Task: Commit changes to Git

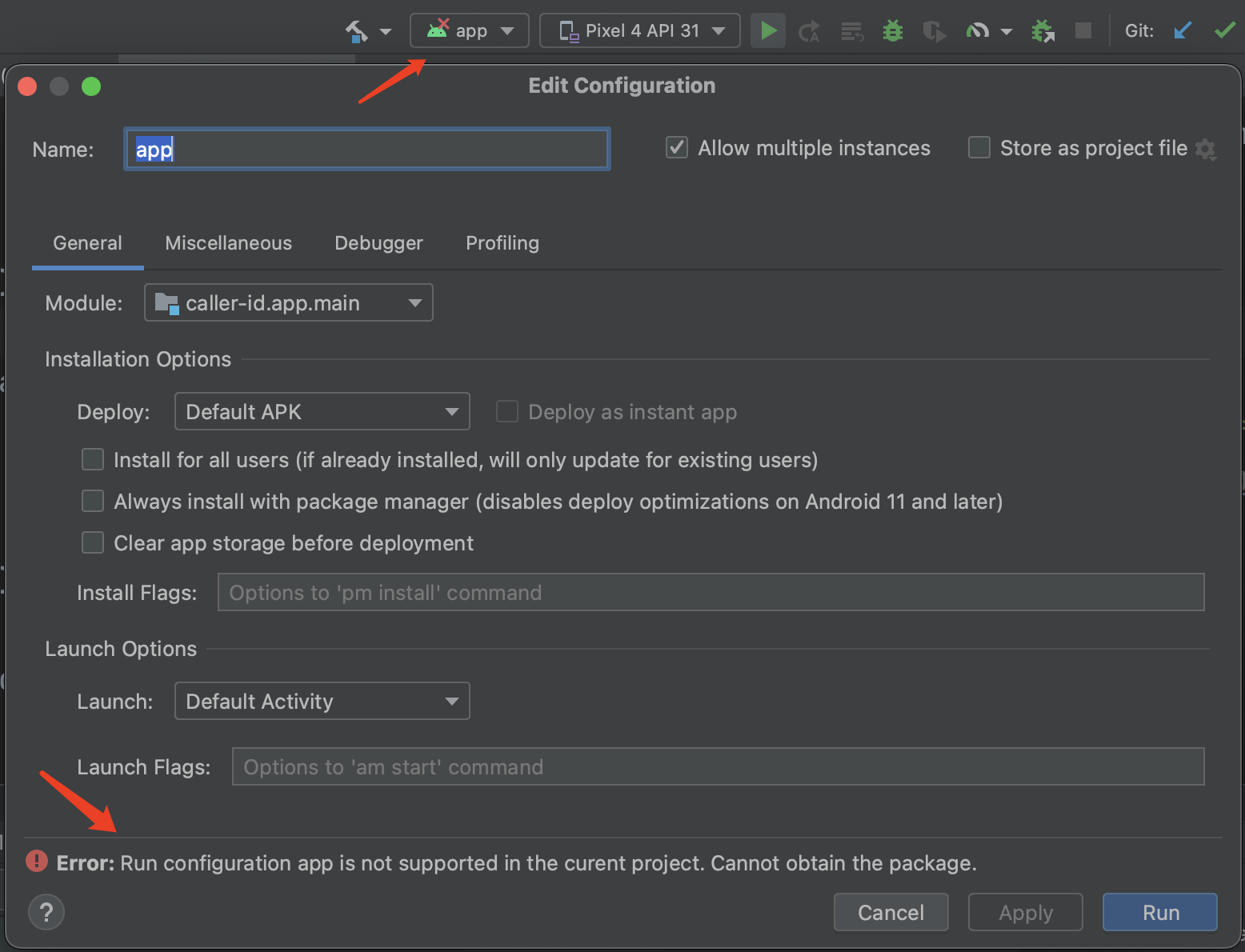Action: (1224, 30)
